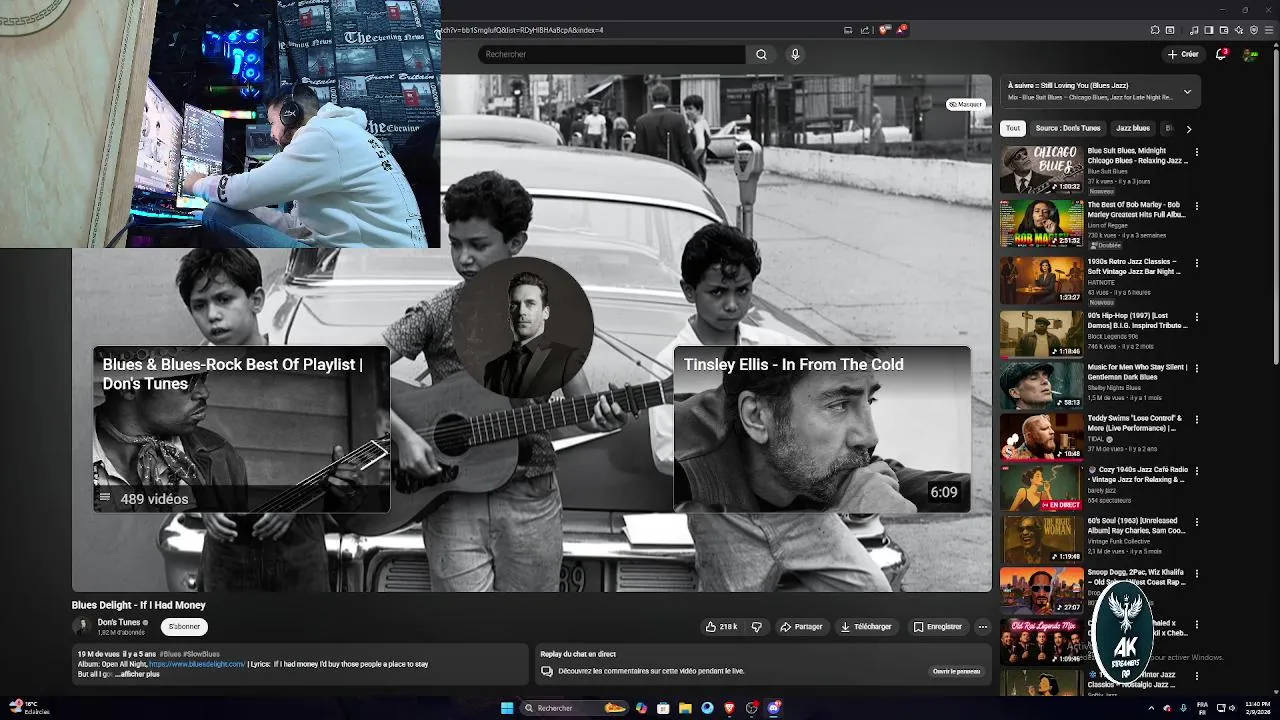Toggle the browser sidebar panel icon
Screen dimensions: 1280x720
[1209, 30]
